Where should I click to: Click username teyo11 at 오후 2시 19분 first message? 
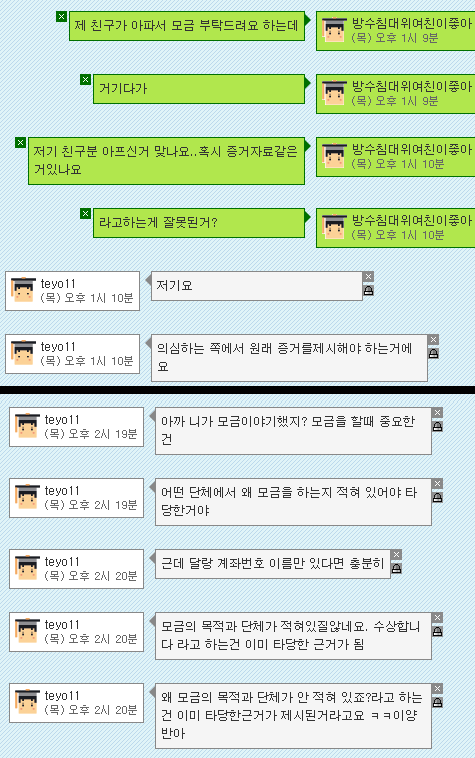tap(62, 420)
